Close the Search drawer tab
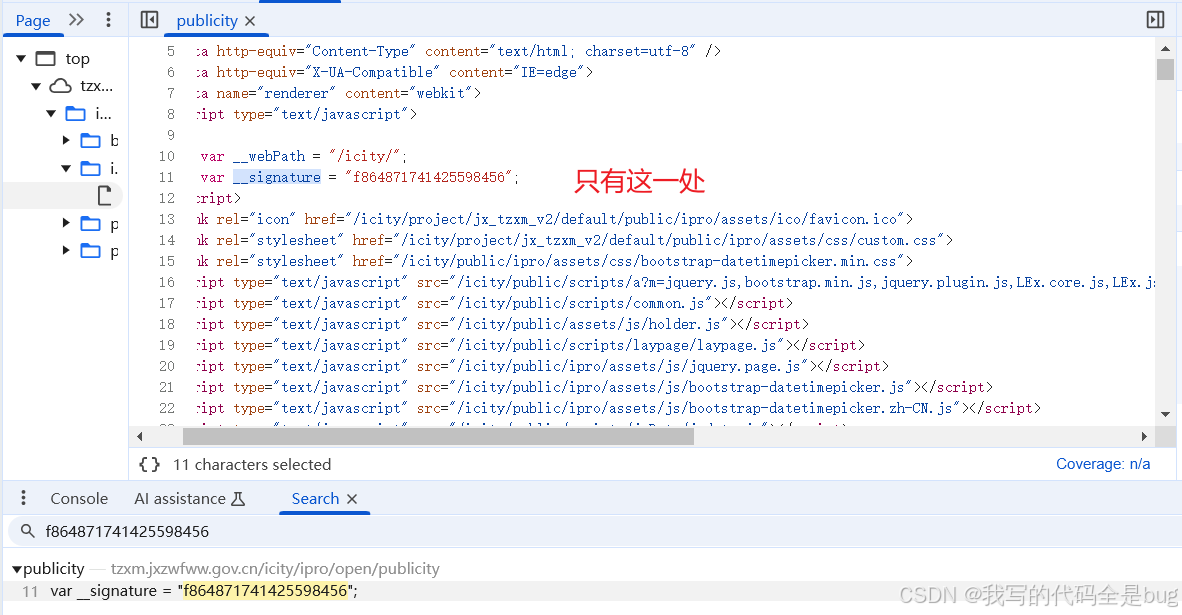The width and height of the screenshot is (1182, 615). (x=351, y=499)
